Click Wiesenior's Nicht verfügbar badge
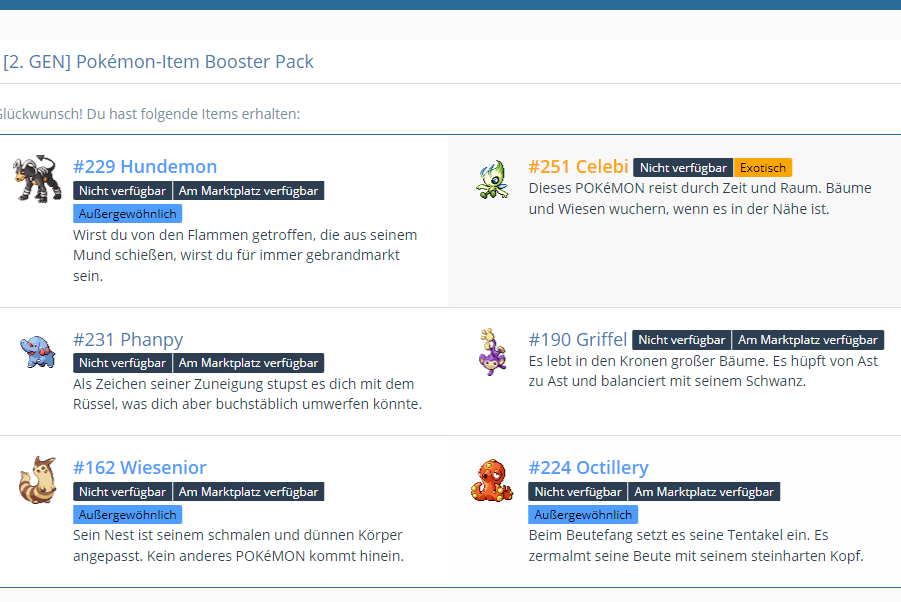The width and height of the screenshot is (901, 602). (x=122, y=492)
